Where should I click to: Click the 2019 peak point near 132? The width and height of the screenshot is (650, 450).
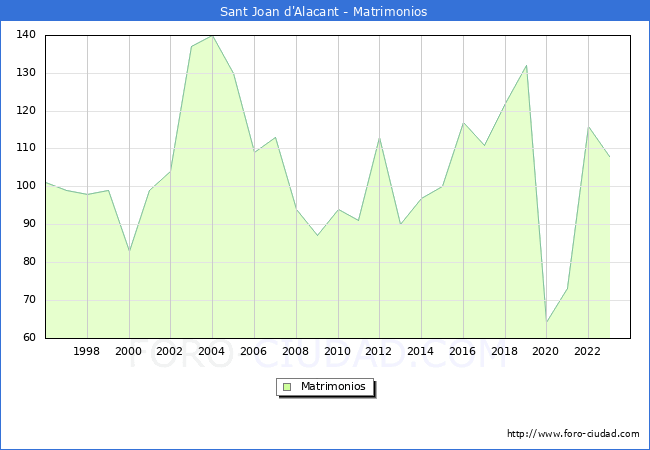click(526, 66)
